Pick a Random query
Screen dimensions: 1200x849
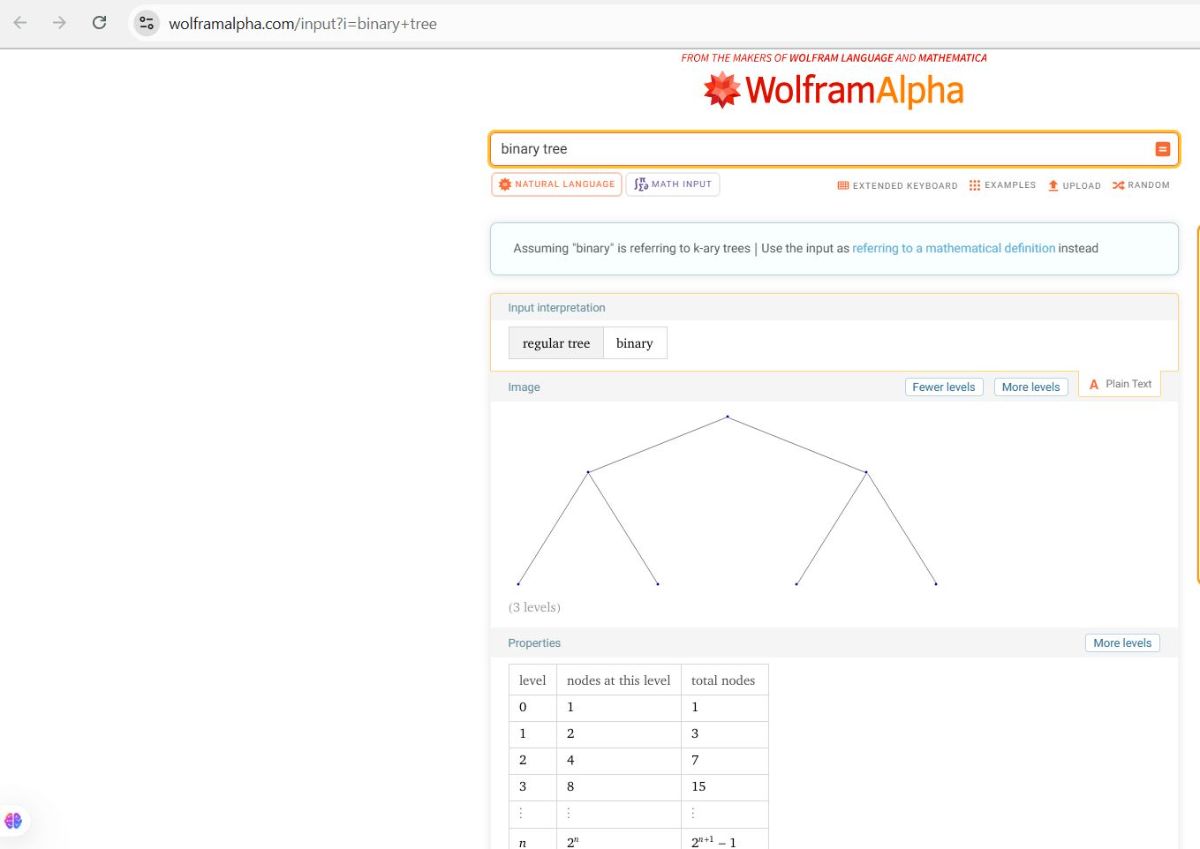point(1140,185)
